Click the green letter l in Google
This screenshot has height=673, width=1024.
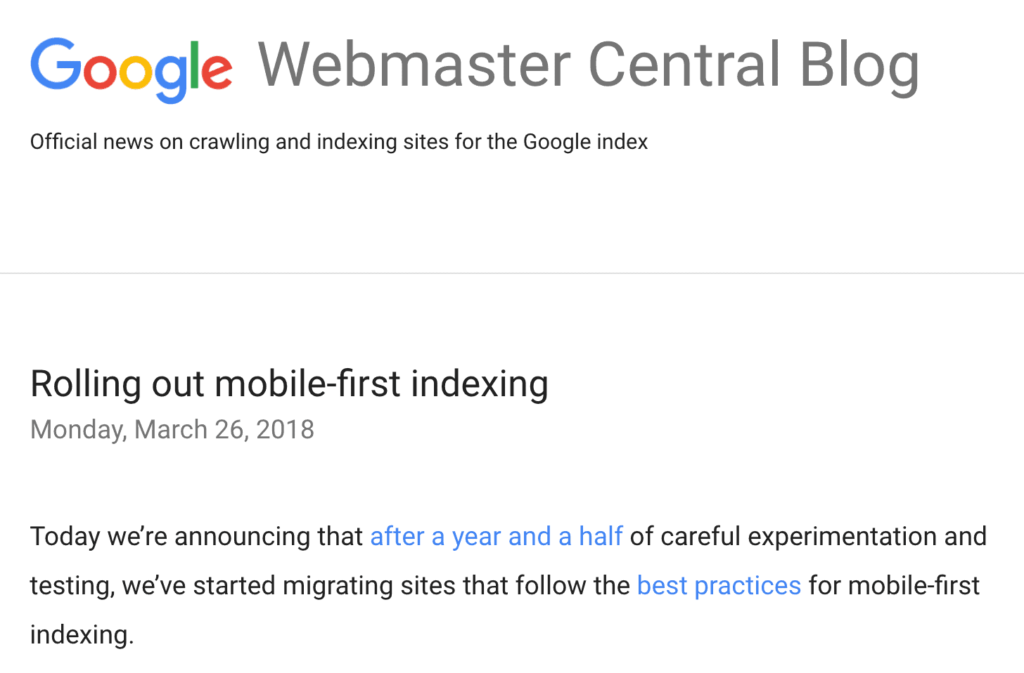[195, 63]
